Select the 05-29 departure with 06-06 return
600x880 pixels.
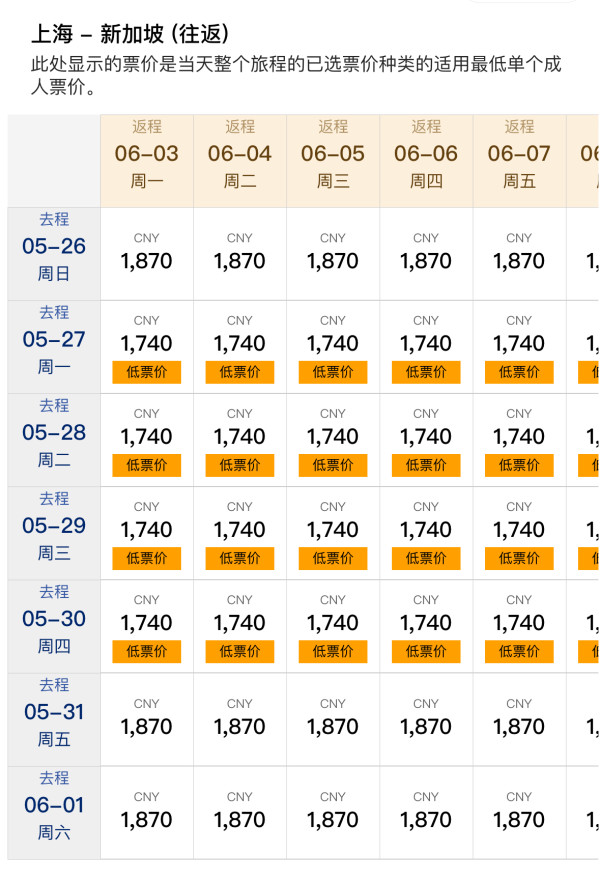pyautogui.click(x=426, y=533)
